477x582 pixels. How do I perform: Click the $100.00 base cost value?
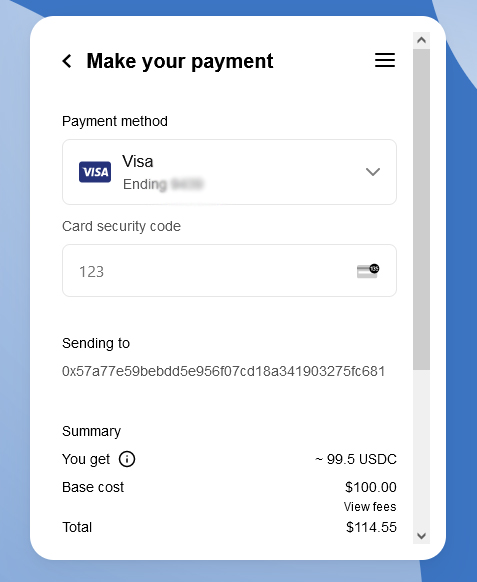pos(371,487)
